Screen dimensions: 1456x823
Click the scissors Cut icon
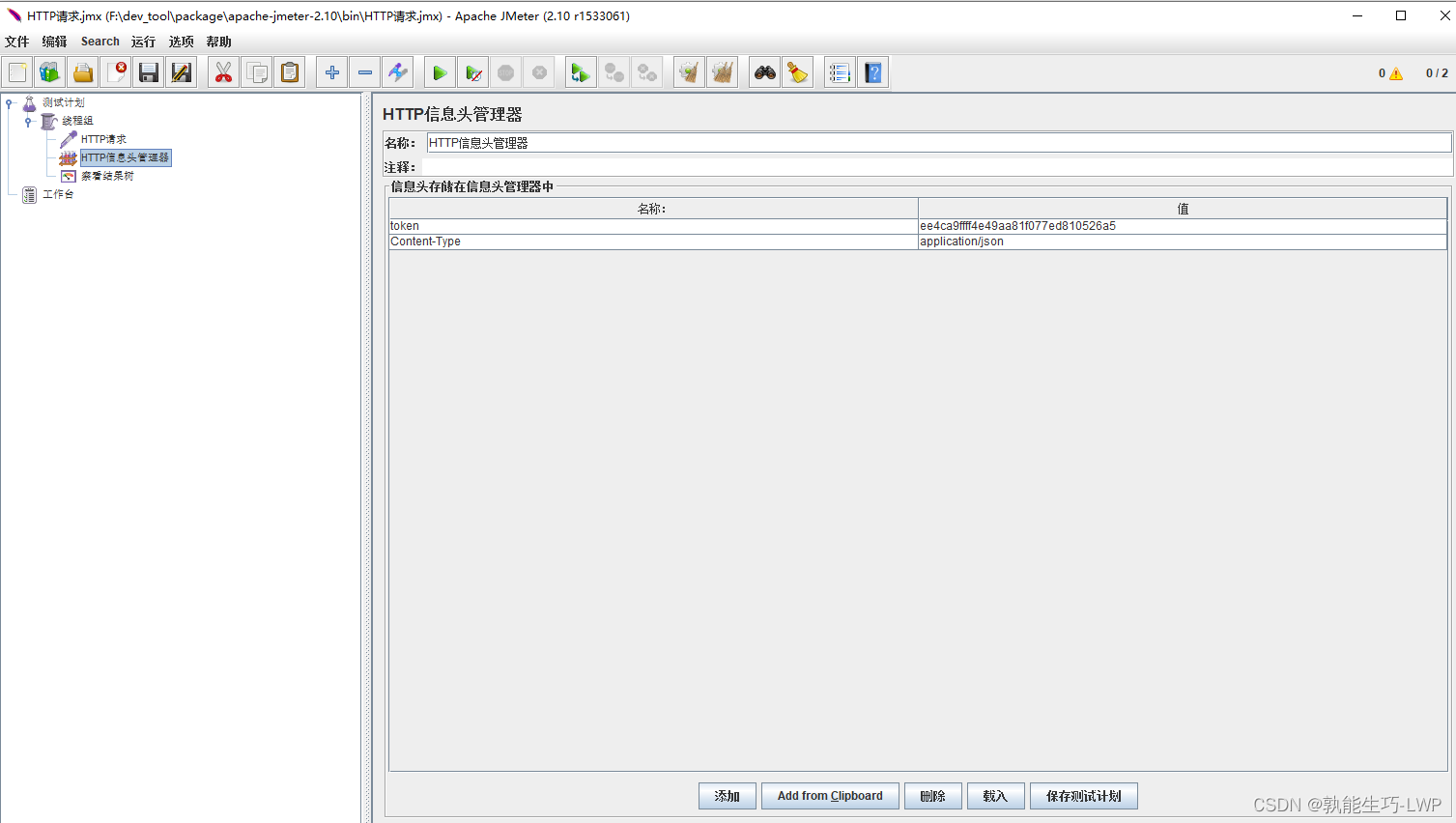point(223,73)
